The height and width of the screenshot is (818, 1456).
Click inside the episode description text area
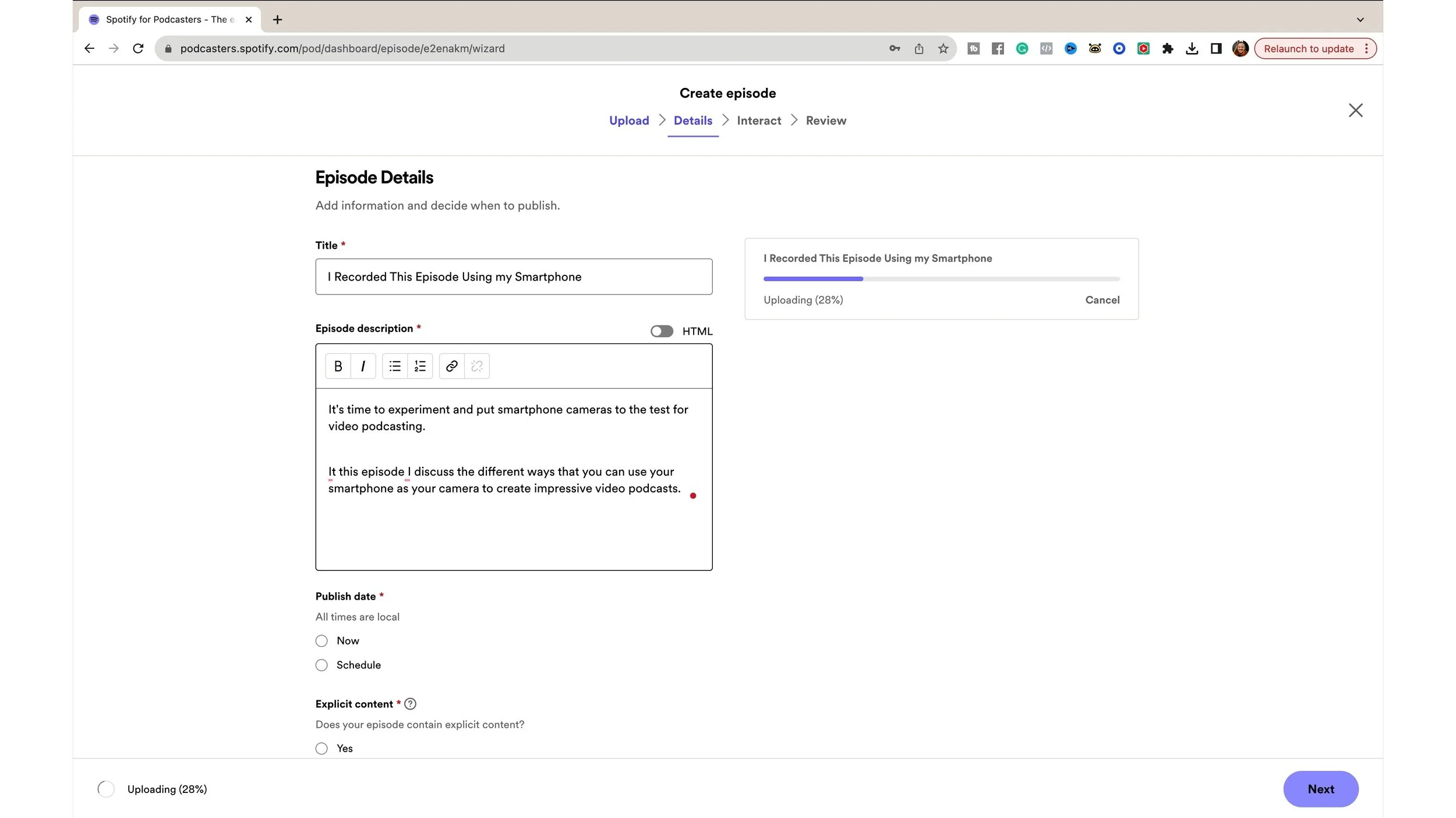(x=514, y=479)
